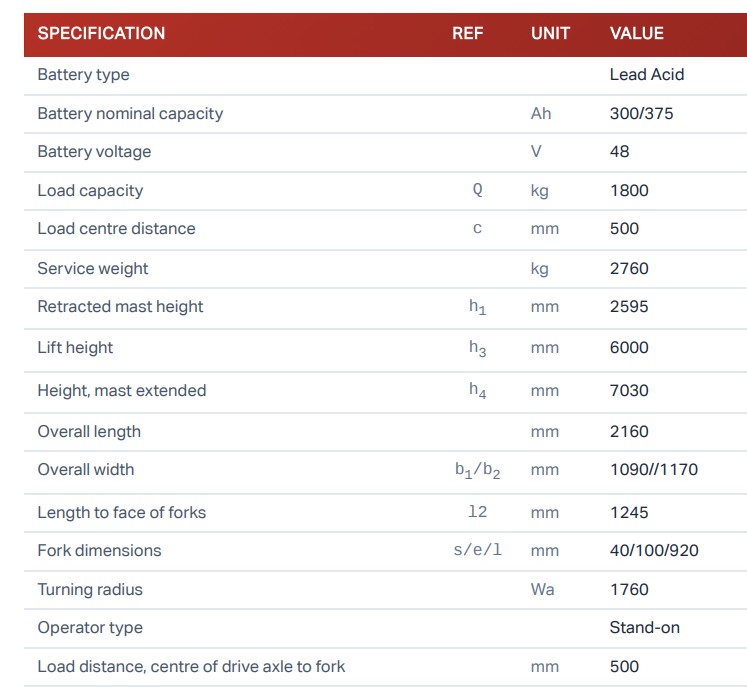Click the UNIT column header
Screen dimensions: 747x695
click(x=550, y=33)
